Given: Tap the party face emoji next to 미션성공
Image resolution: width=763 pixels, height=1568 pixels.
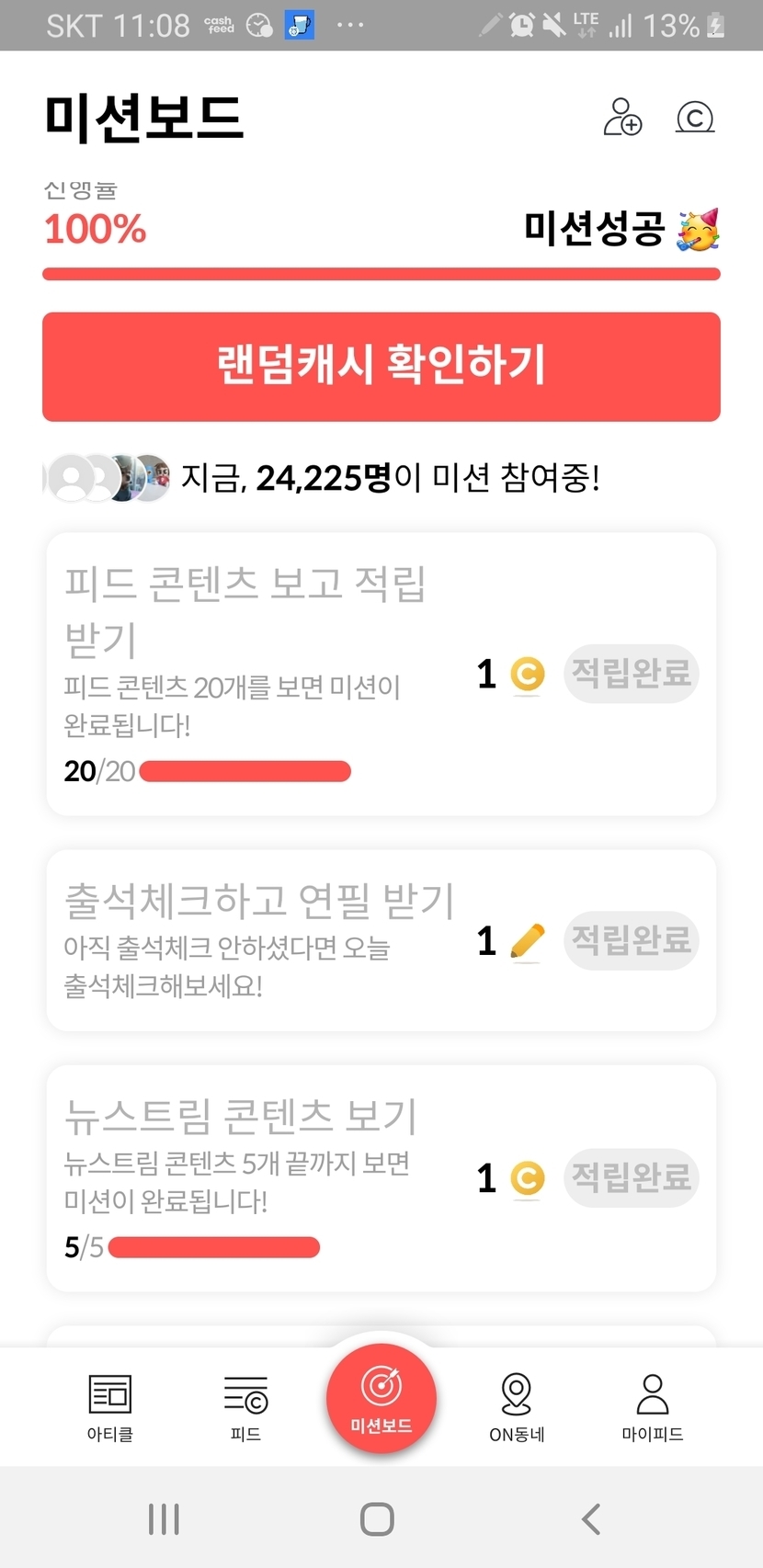Looking at the screenshot, I should click(x=699, y=230).
